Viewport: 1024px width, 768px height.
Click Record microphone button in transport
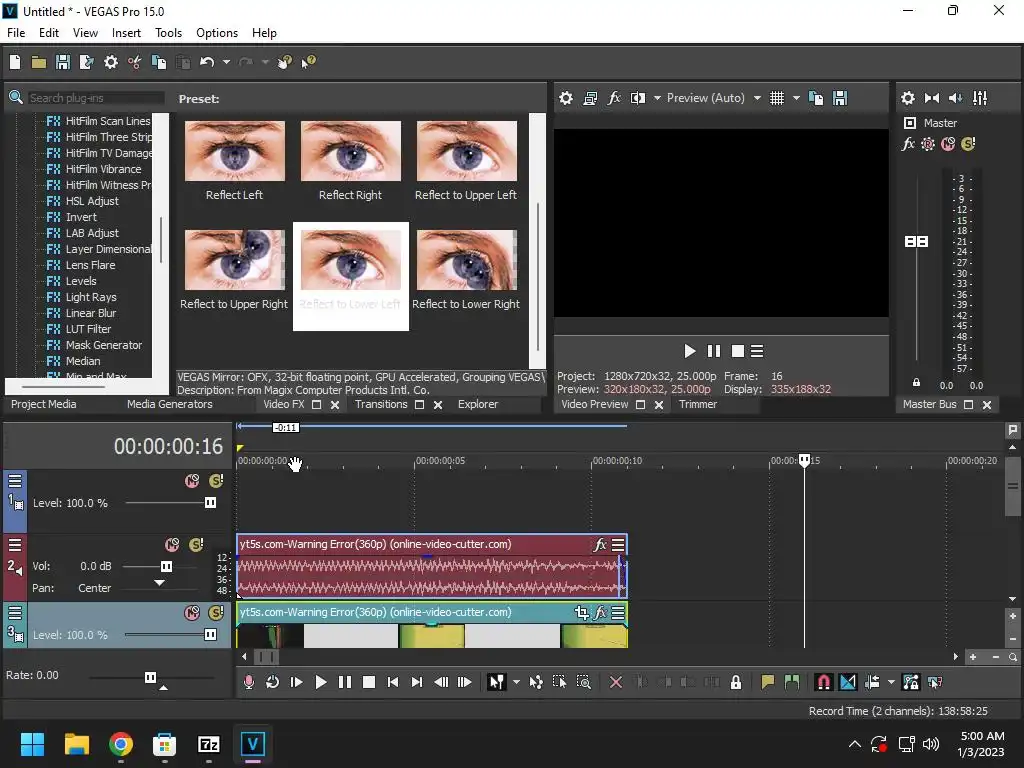(249, 682)
